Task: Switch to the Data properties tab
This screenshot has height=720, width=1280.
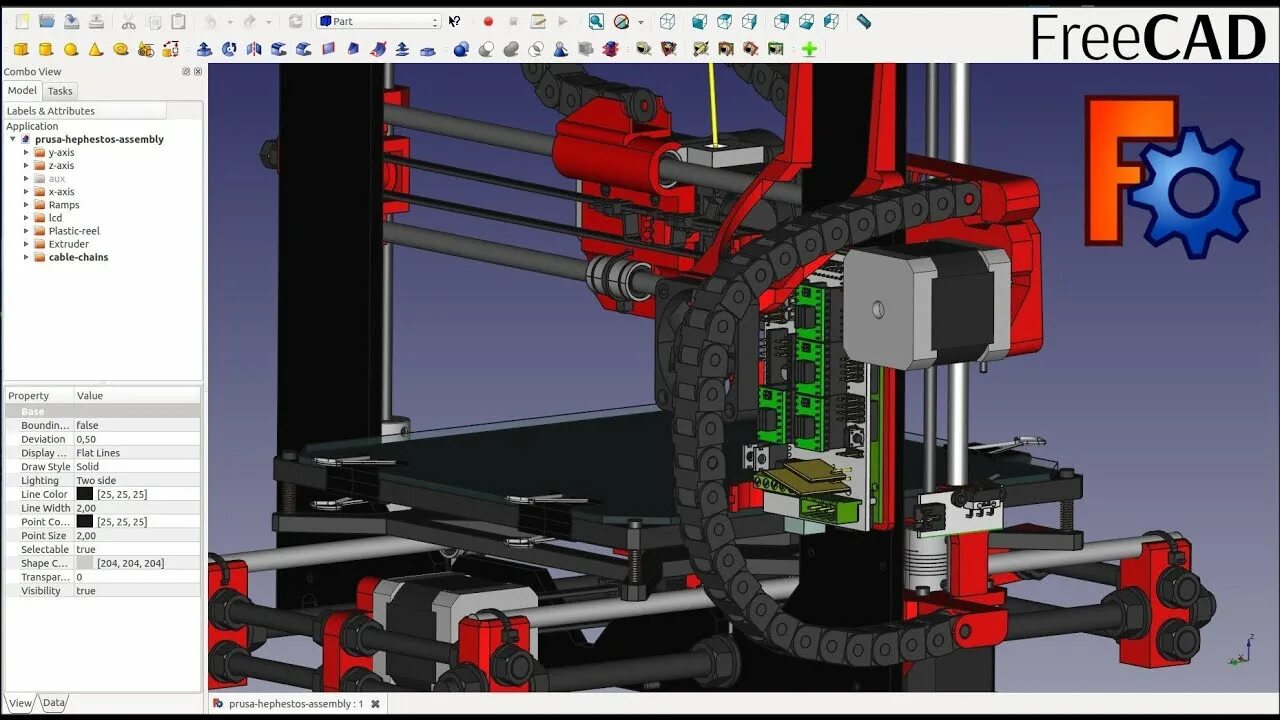Action: [54, 703]
